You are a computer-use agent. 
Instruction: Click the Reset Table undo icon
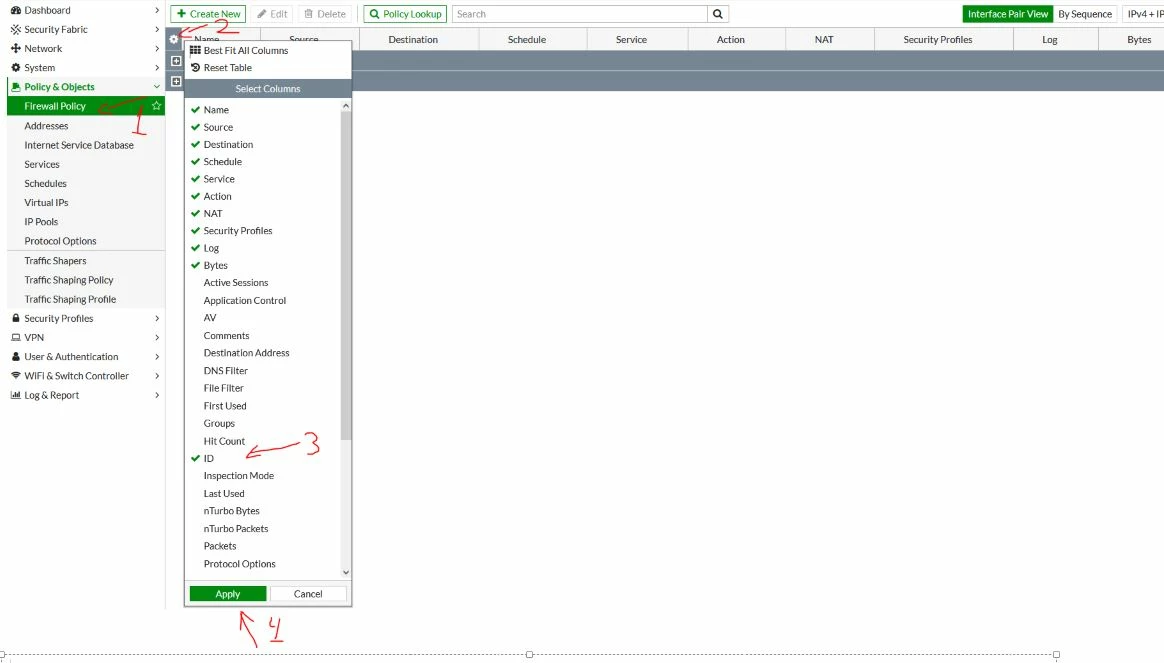(195, 68)
